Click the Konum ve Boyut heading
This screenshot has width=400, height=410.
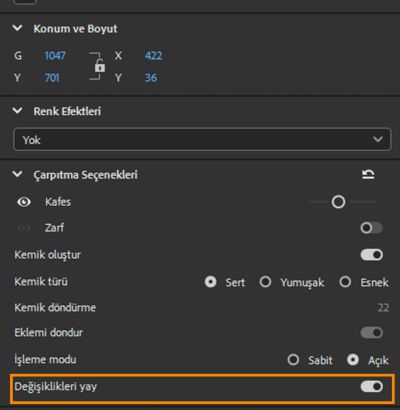point(75,29)
